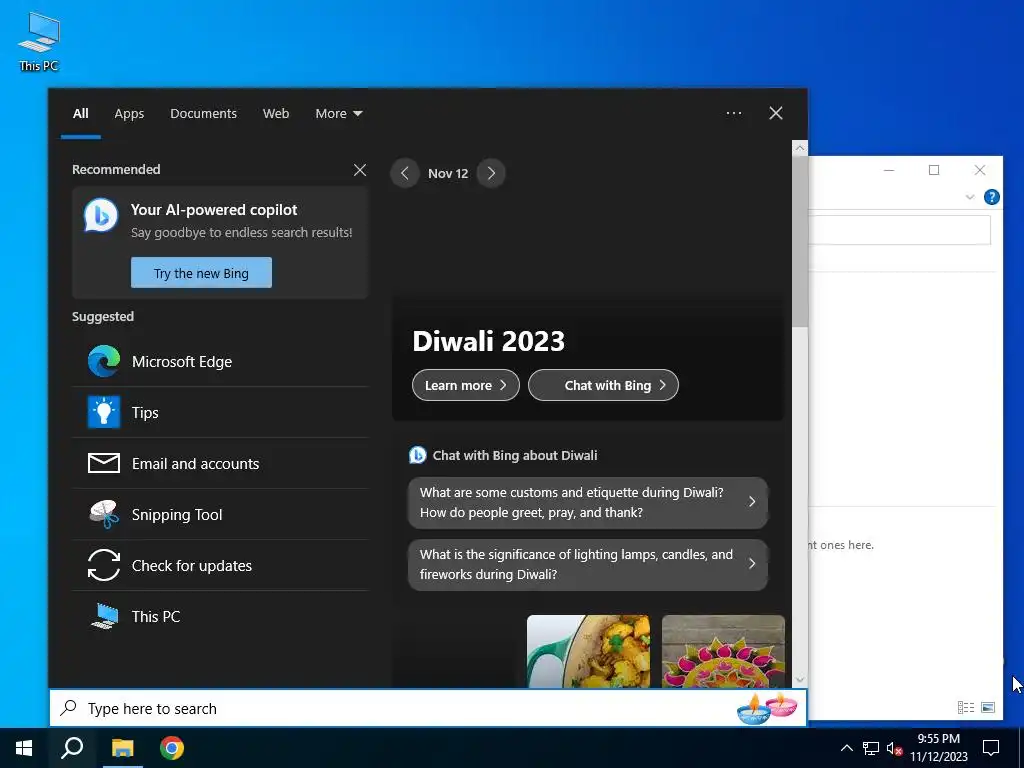Click Chat with Bing about Diwali heading
Viewport: 1024px width, 768px height.
515,455
